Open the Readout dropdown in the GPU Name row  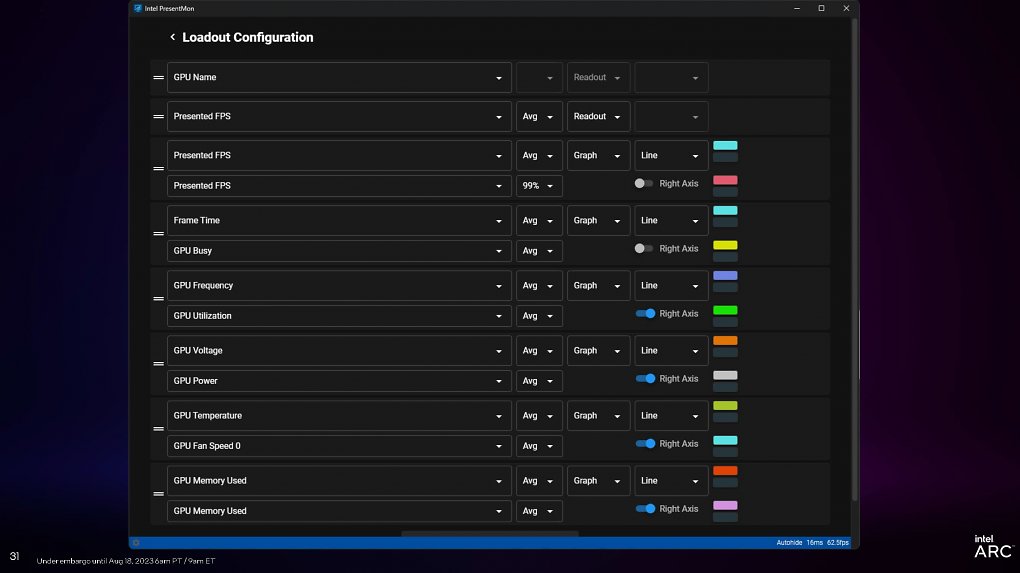coord(598,77)
